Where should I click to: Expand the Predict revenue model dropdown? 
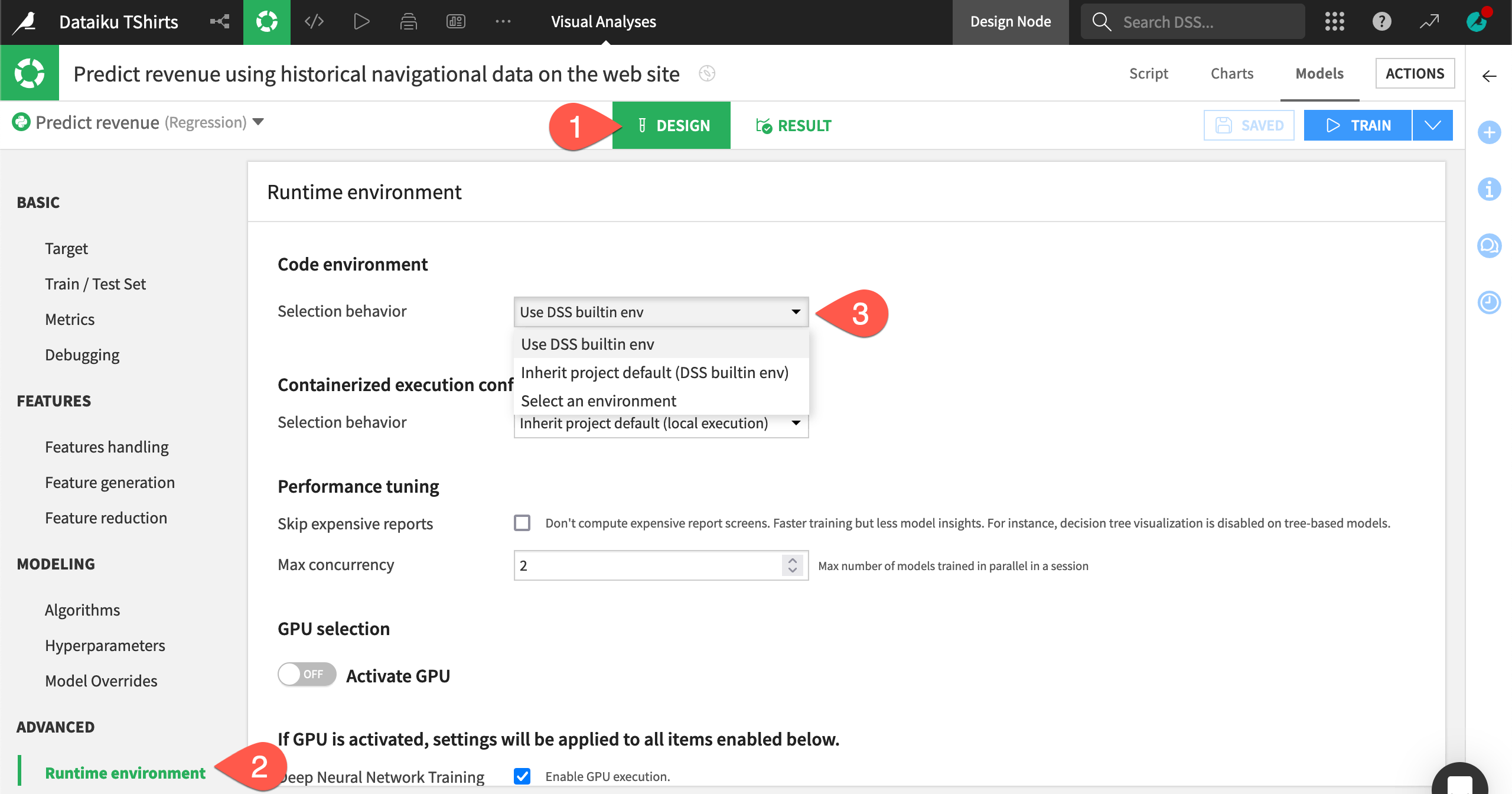(258, 122)
